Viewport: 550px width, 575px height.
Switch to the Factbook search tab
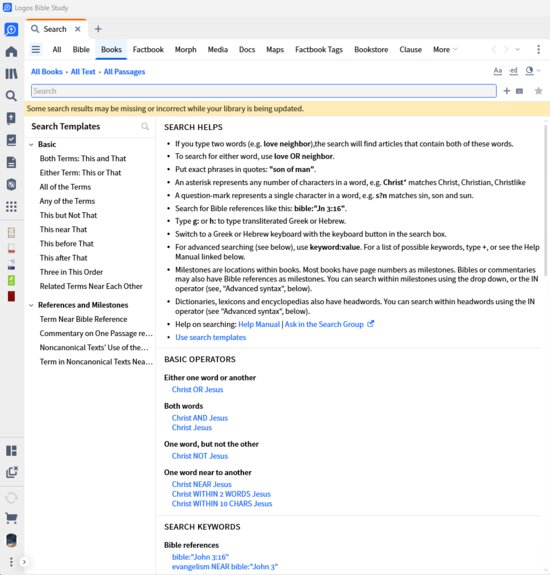[x=148, y=50]
